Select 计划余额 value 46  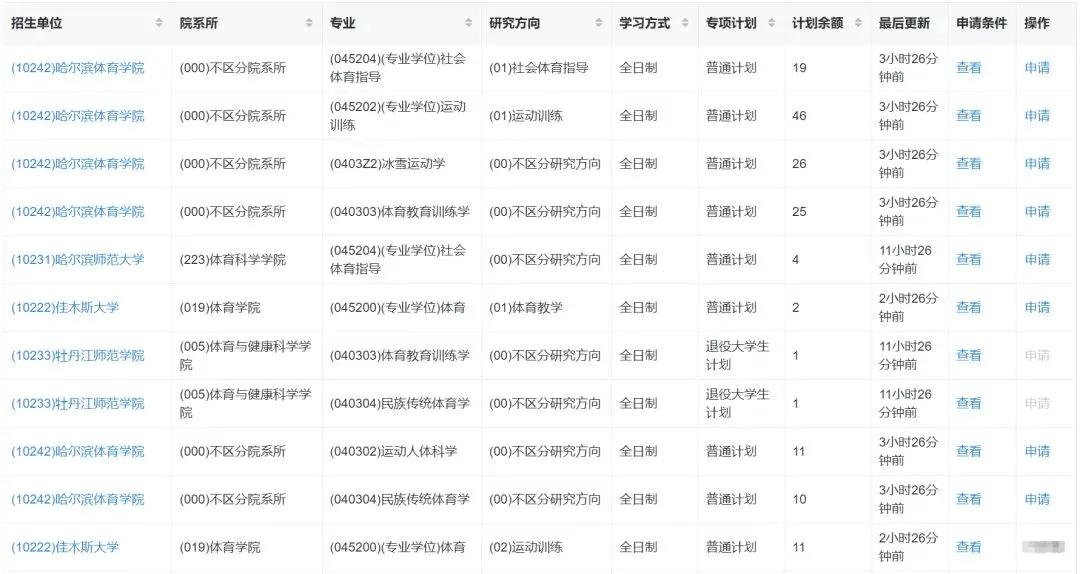pyautogui.click(x=799, y=116)
